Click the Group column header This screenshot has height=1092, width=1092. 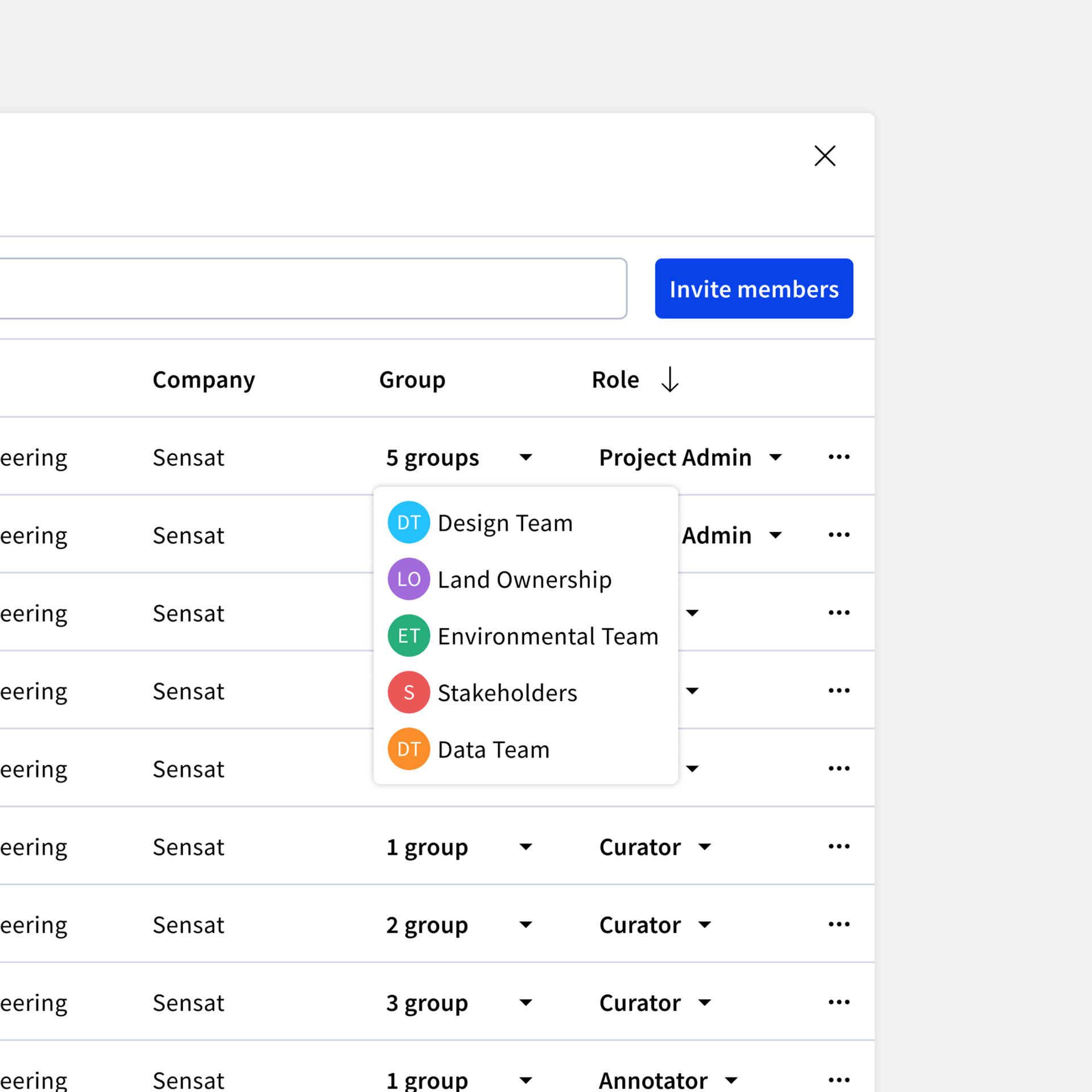pos(412,380)
